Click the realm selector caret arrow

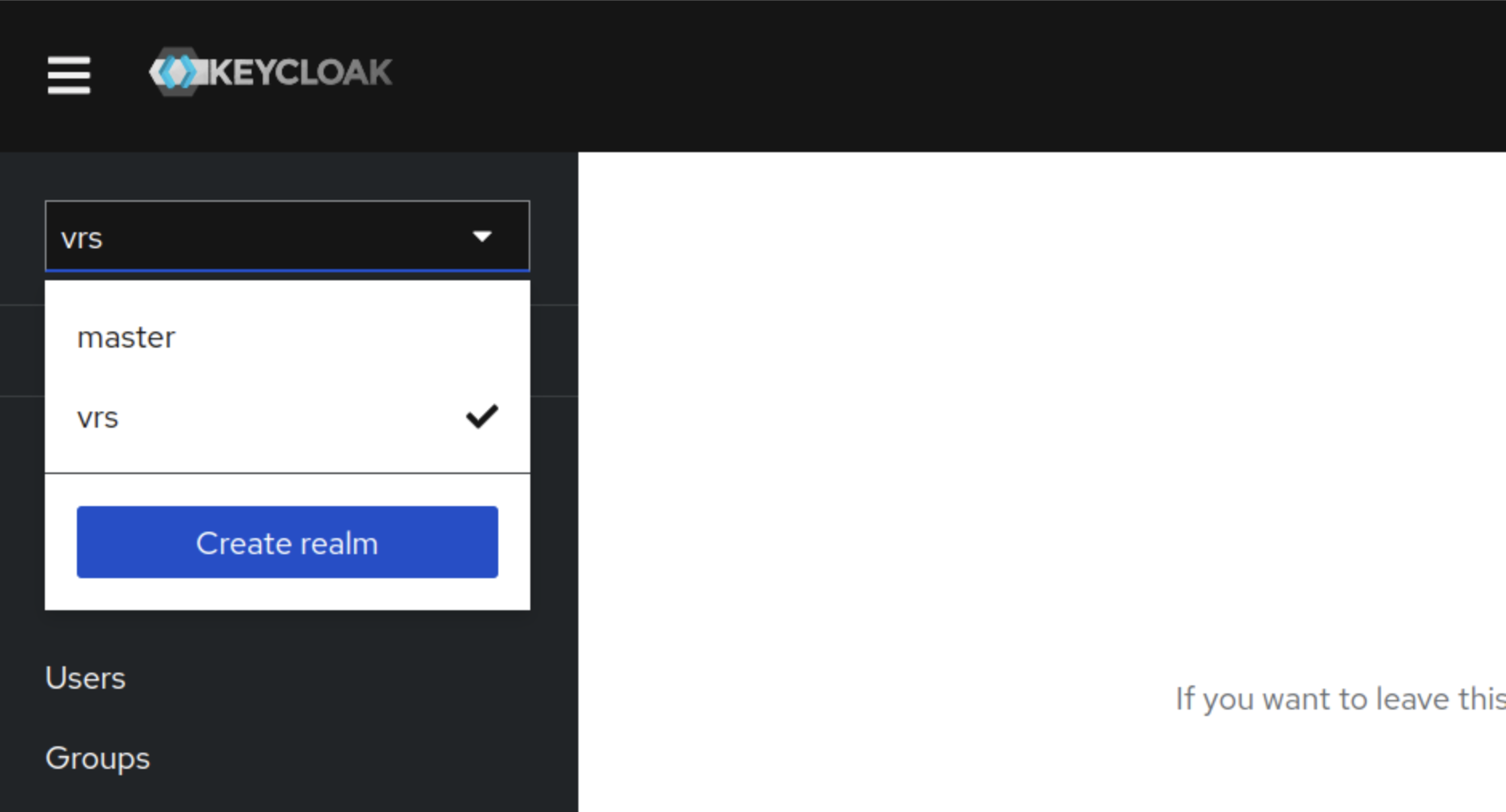[x=481, y=236]
